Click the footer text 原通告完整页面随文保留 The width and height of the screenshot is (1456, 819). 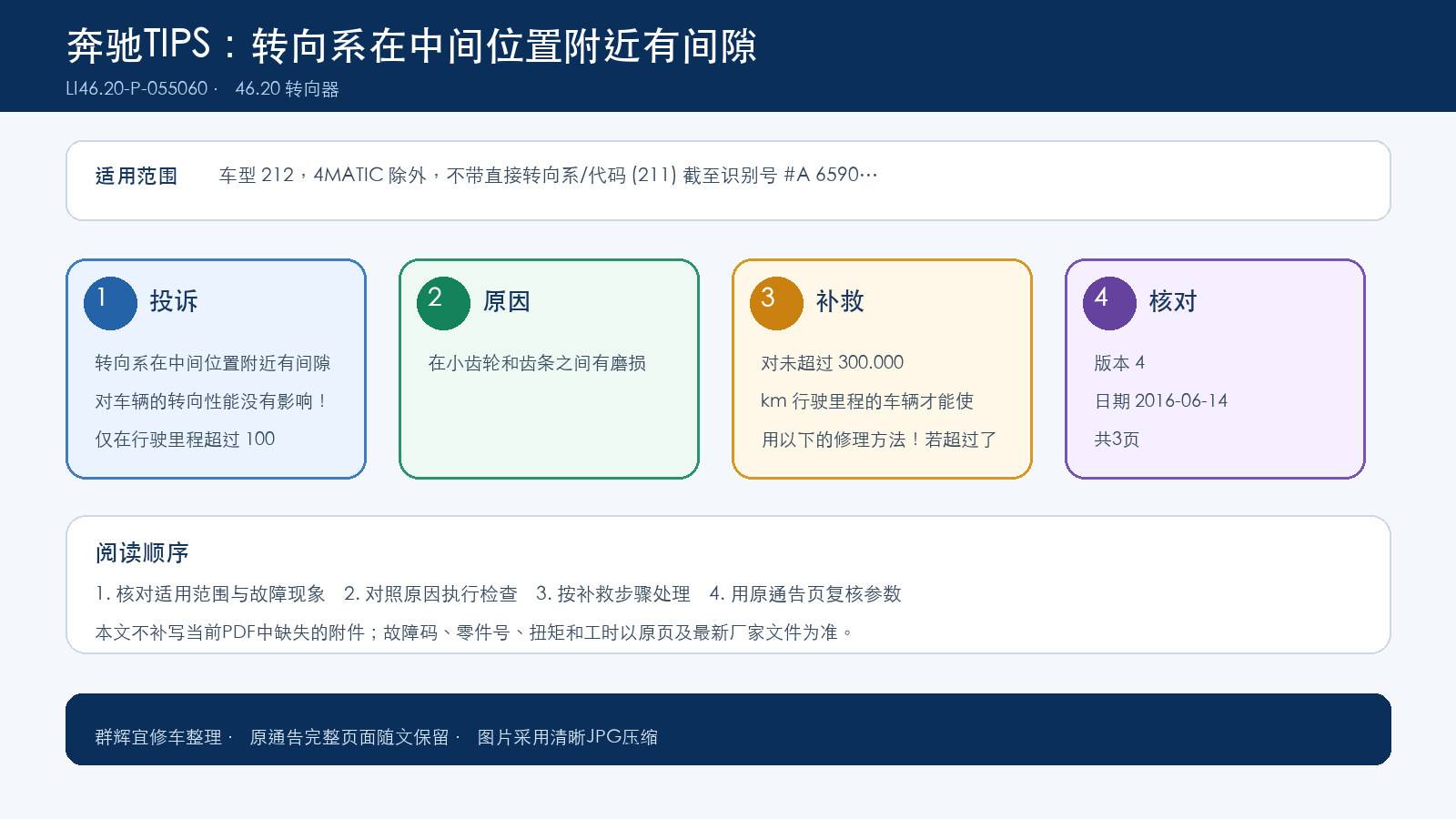pos(349,738)
